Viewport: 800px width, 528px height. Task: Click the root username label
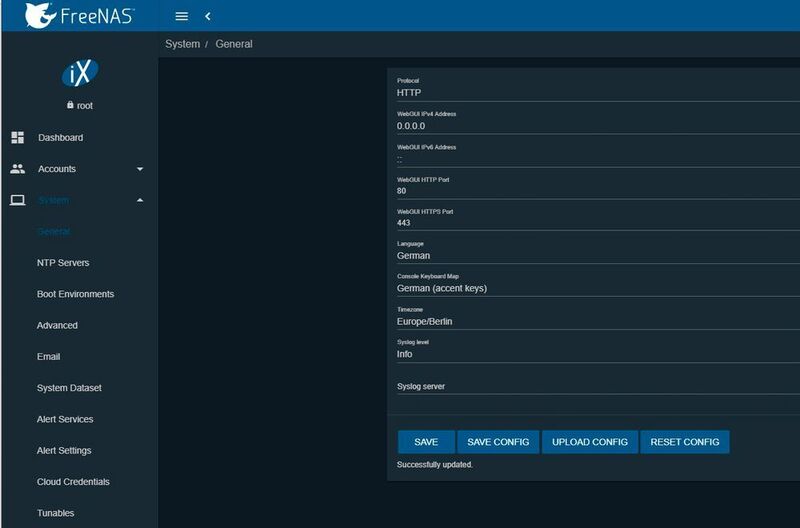pyautogui.click(x=85, y=106)
